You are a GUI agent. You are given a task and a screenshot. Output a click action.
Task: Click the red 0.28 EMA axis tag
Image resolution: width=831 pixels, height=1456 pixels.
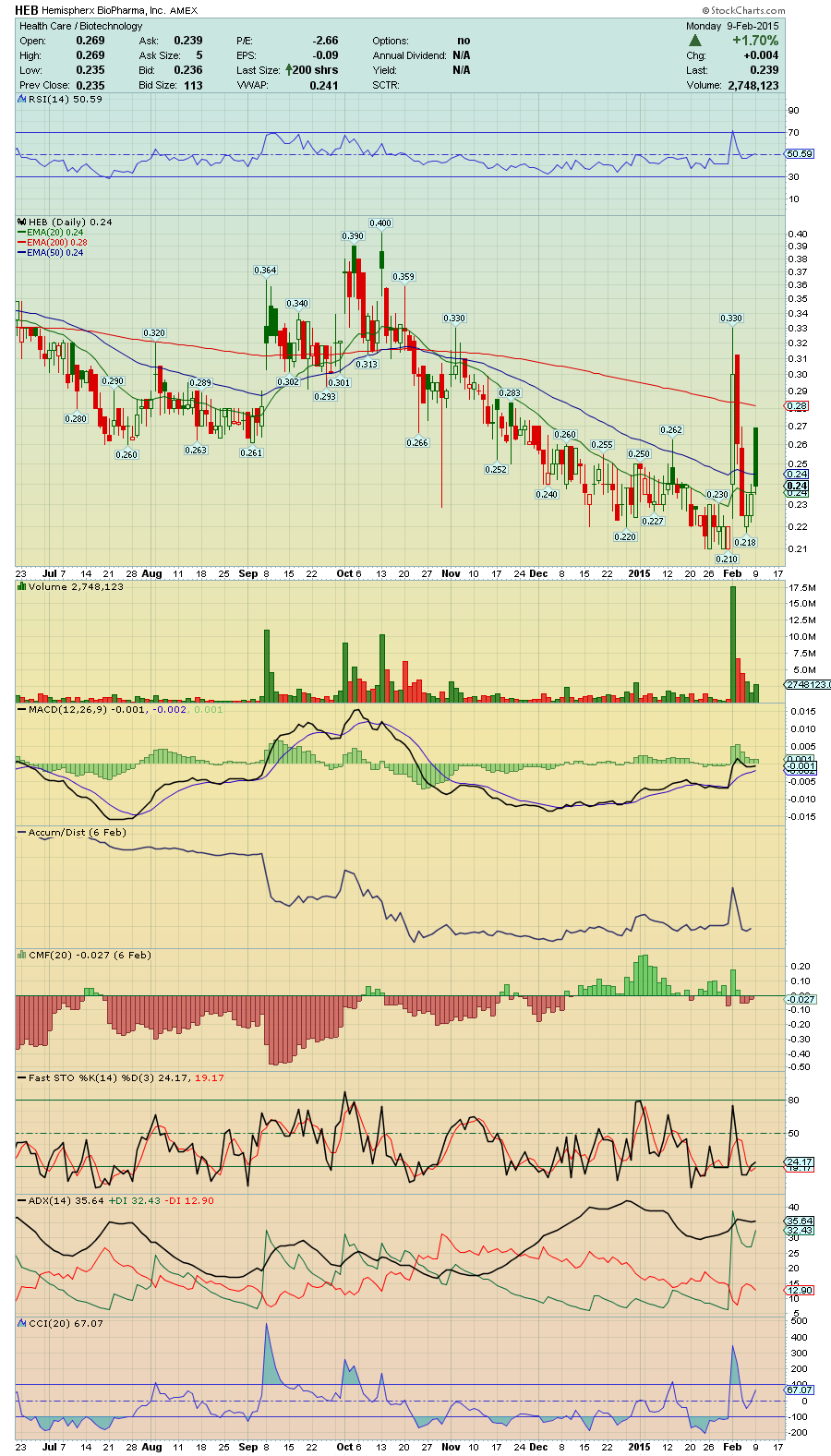click(x=797, y=406)
